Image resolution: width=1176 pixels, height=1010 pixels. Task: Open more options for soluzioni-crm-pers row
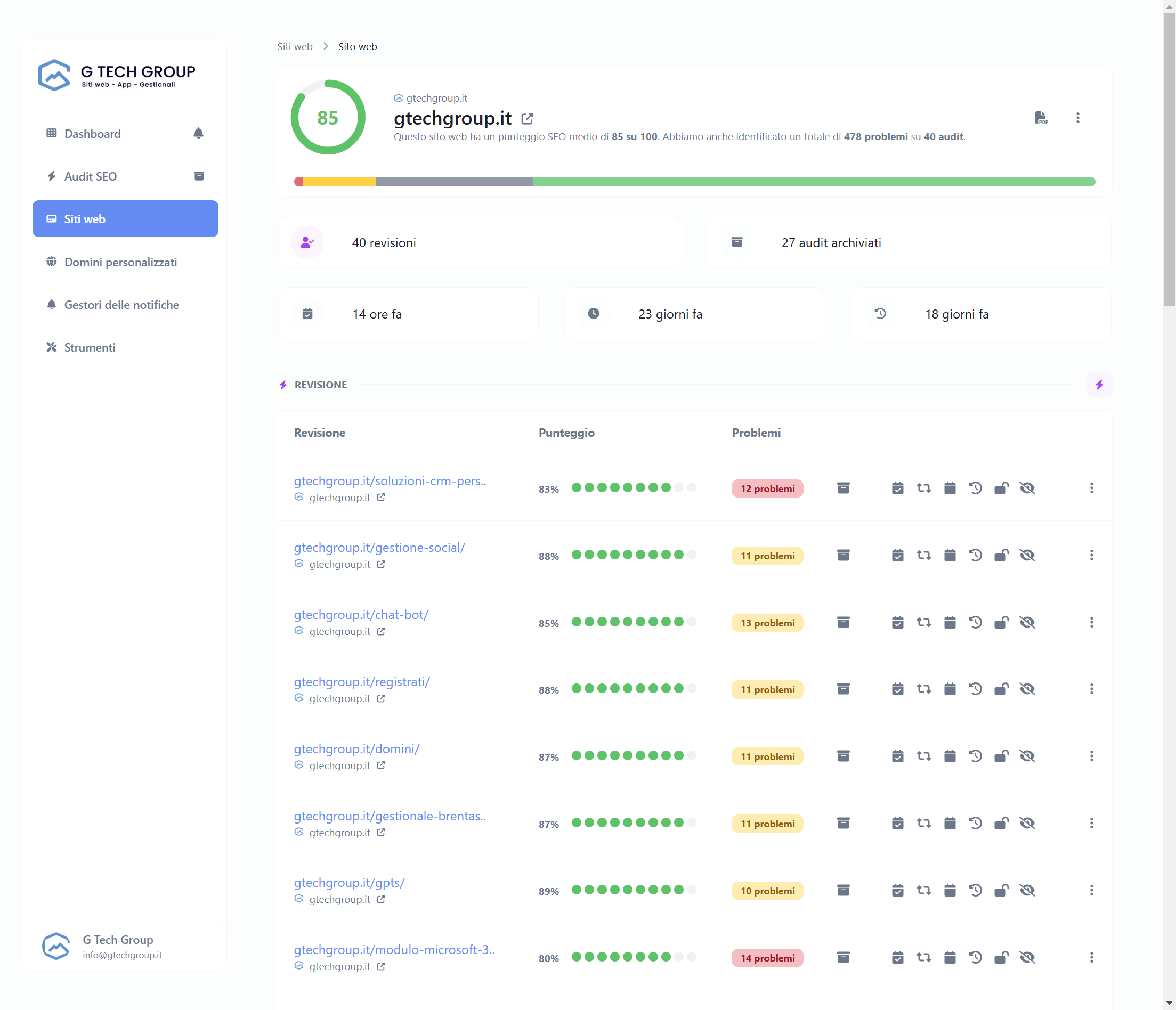click(1091, 488)
